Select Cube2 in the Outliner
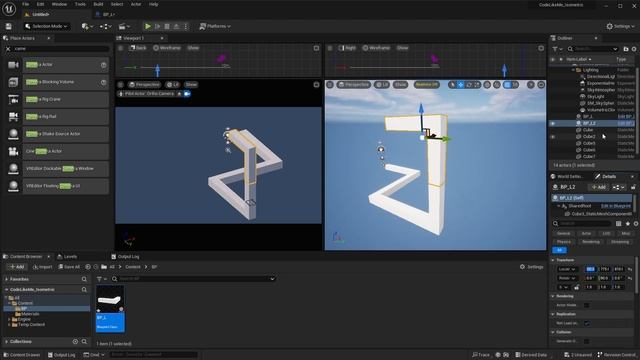 click(x=589, y=137)
